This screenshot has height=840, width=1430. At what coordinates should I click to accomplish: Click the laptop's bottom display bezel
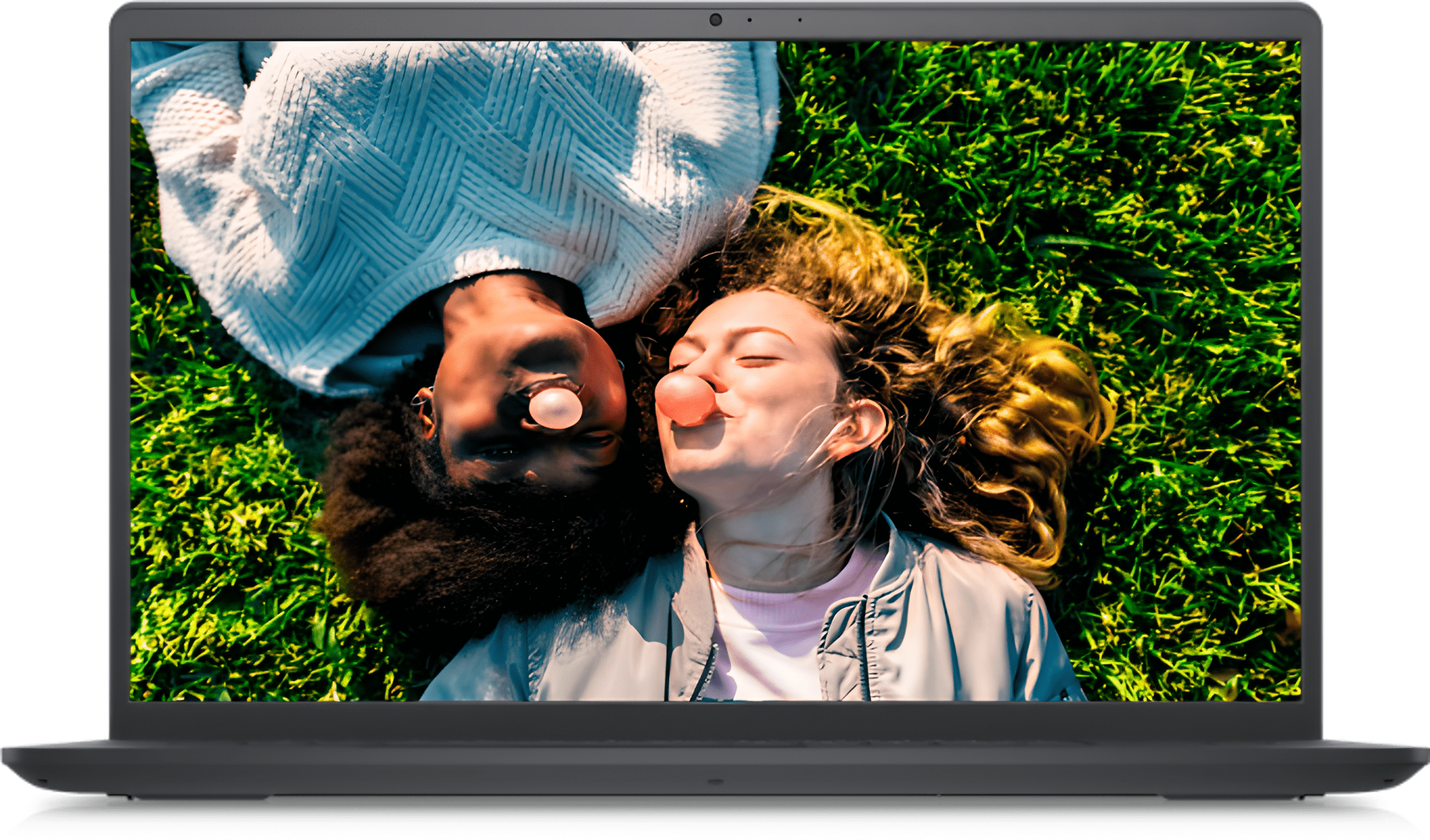(x=716, y=720)
